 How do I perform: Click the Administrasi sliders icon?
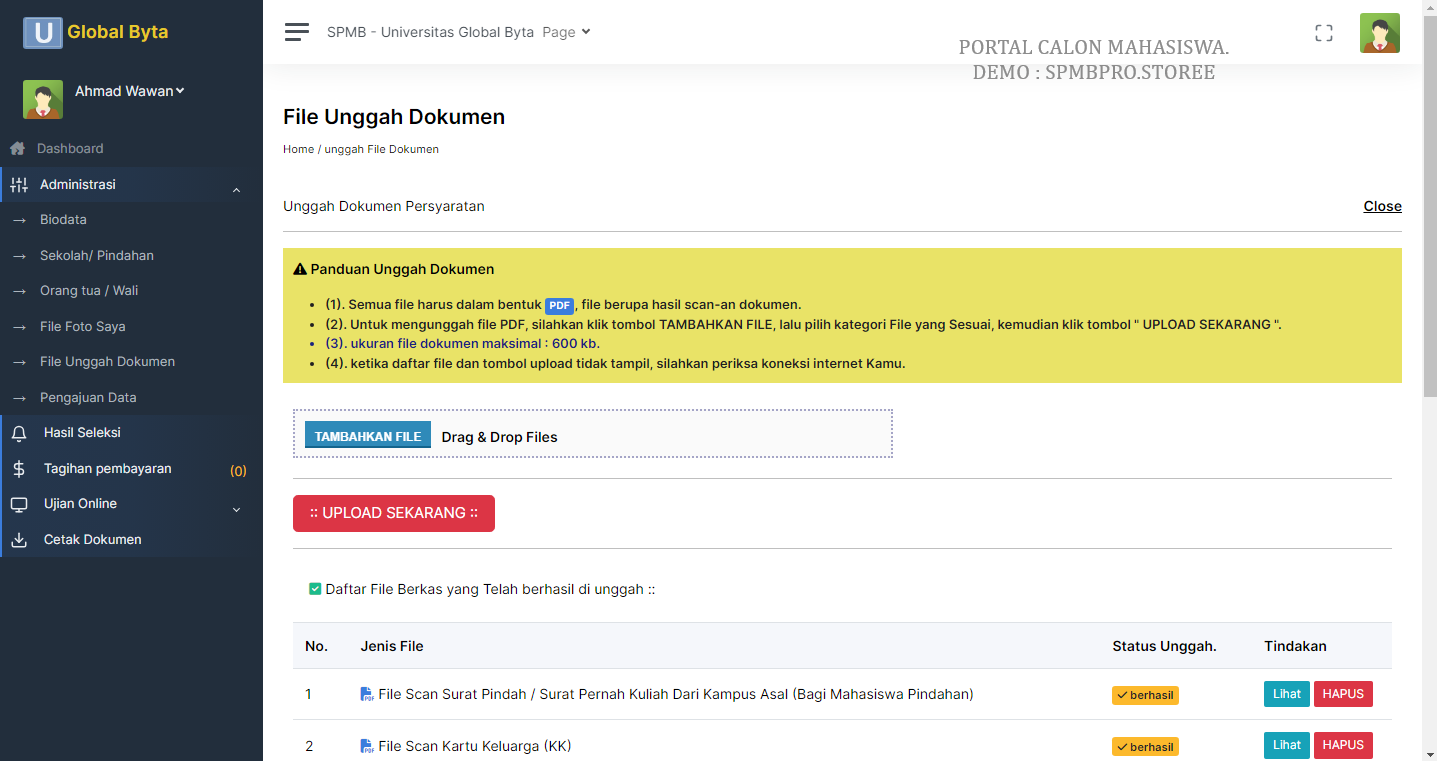(19, 185)
